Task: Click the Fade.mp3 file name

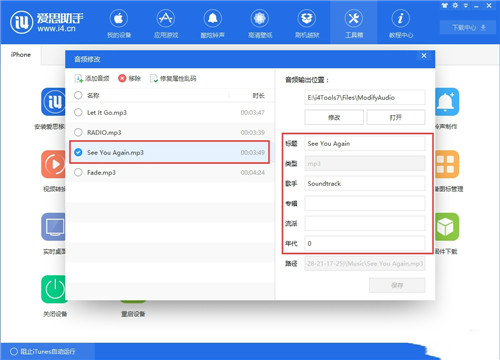Action: 101,173
